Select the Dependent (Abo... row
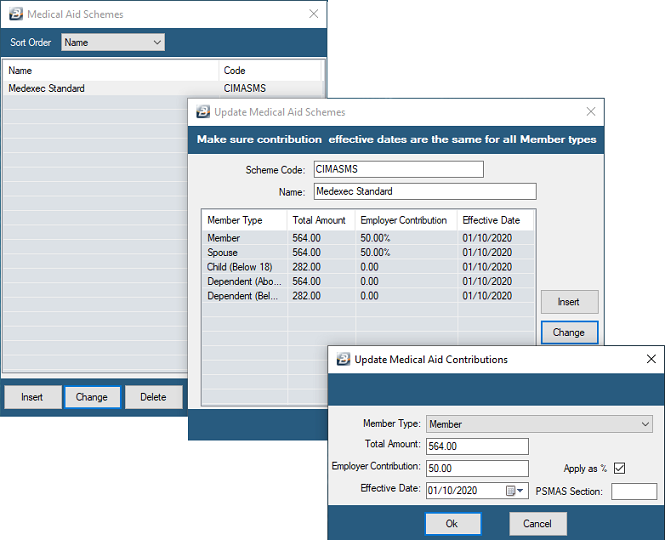This screenshot has width=665, height=540. [368, 281]
